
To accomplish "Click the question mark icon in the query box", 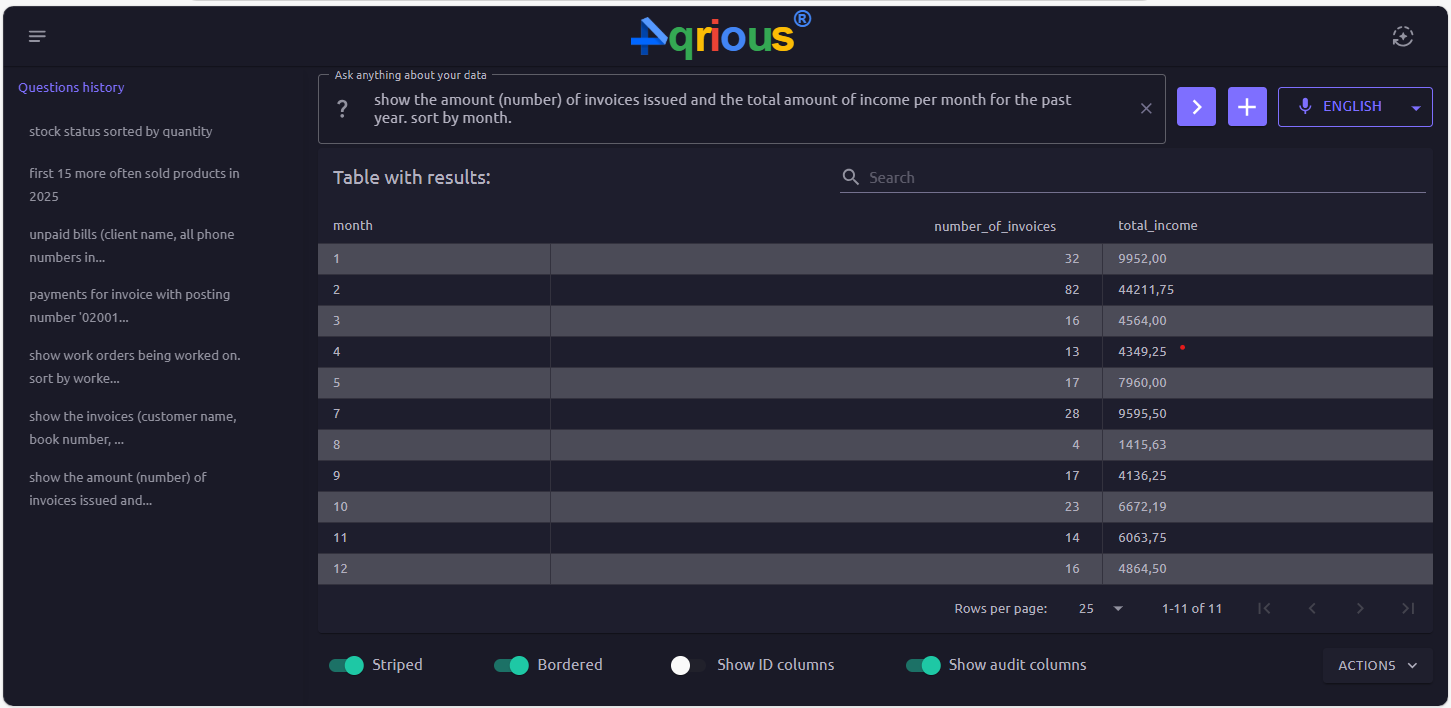I will [x=343, y=106].
